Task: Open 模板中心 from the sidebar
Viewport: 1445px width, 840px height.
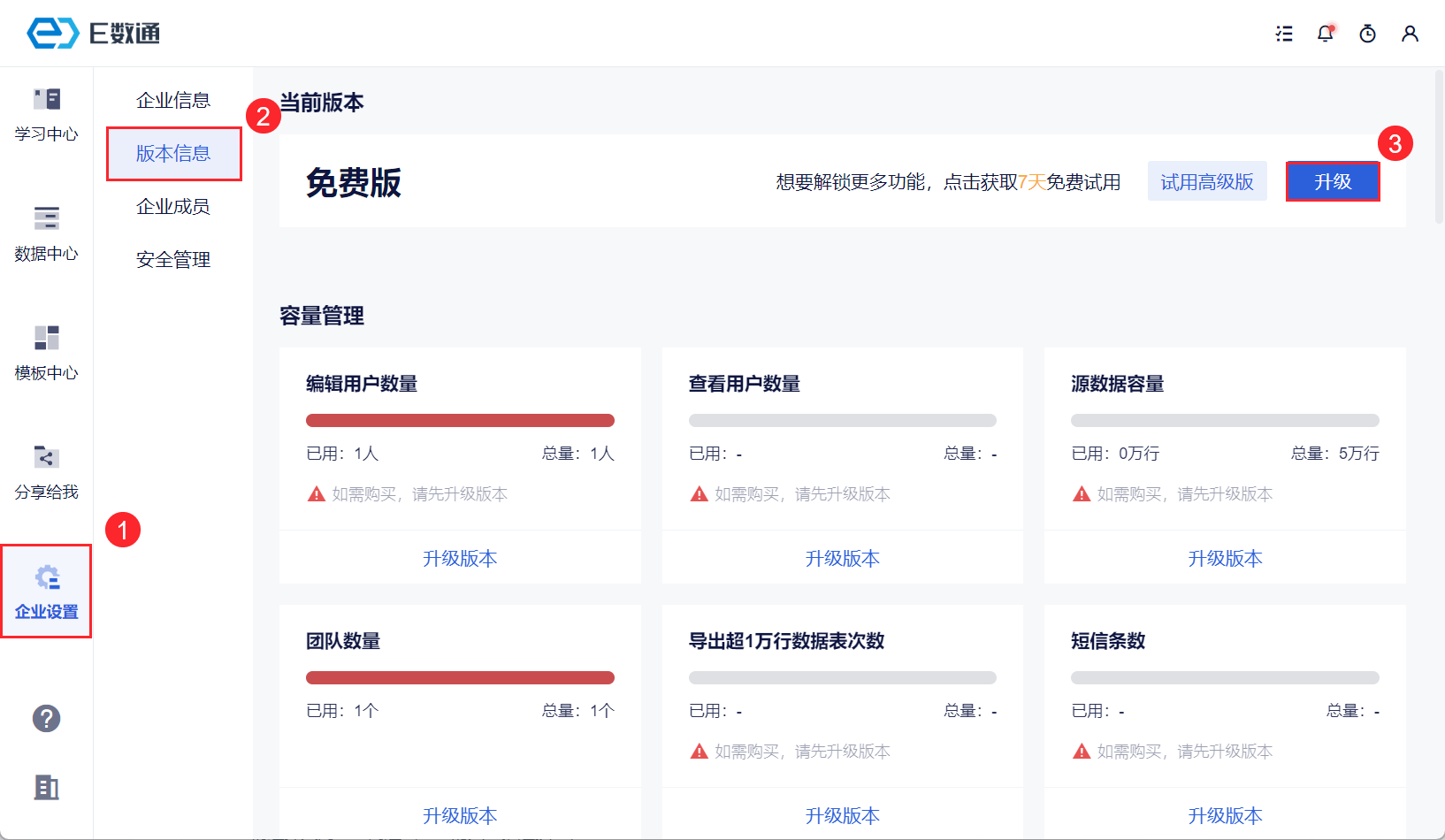Action: pyautogui.click(x=46, y=353)
